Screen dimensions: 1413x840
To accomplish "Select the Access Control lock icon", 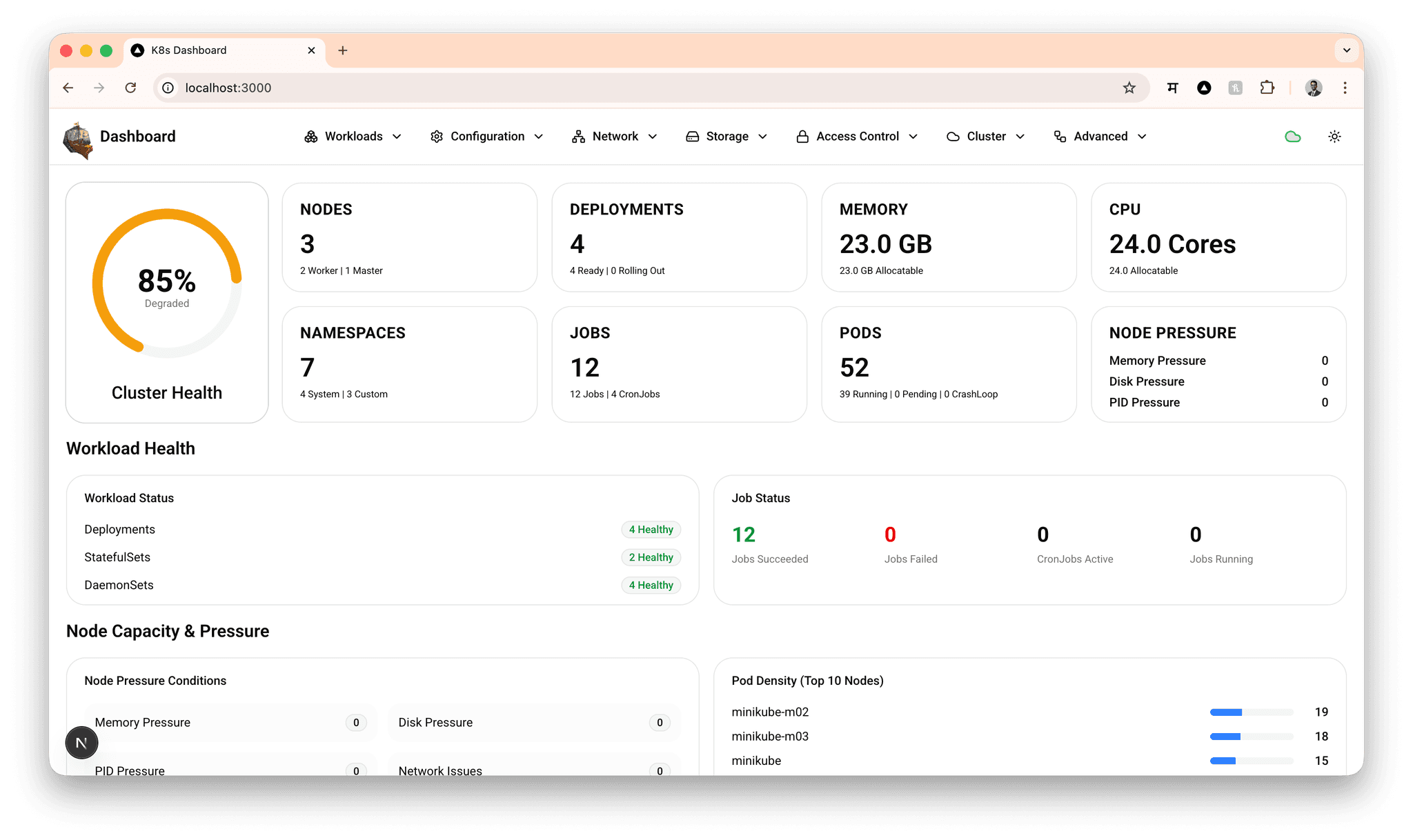I will (x=802, y=137).
